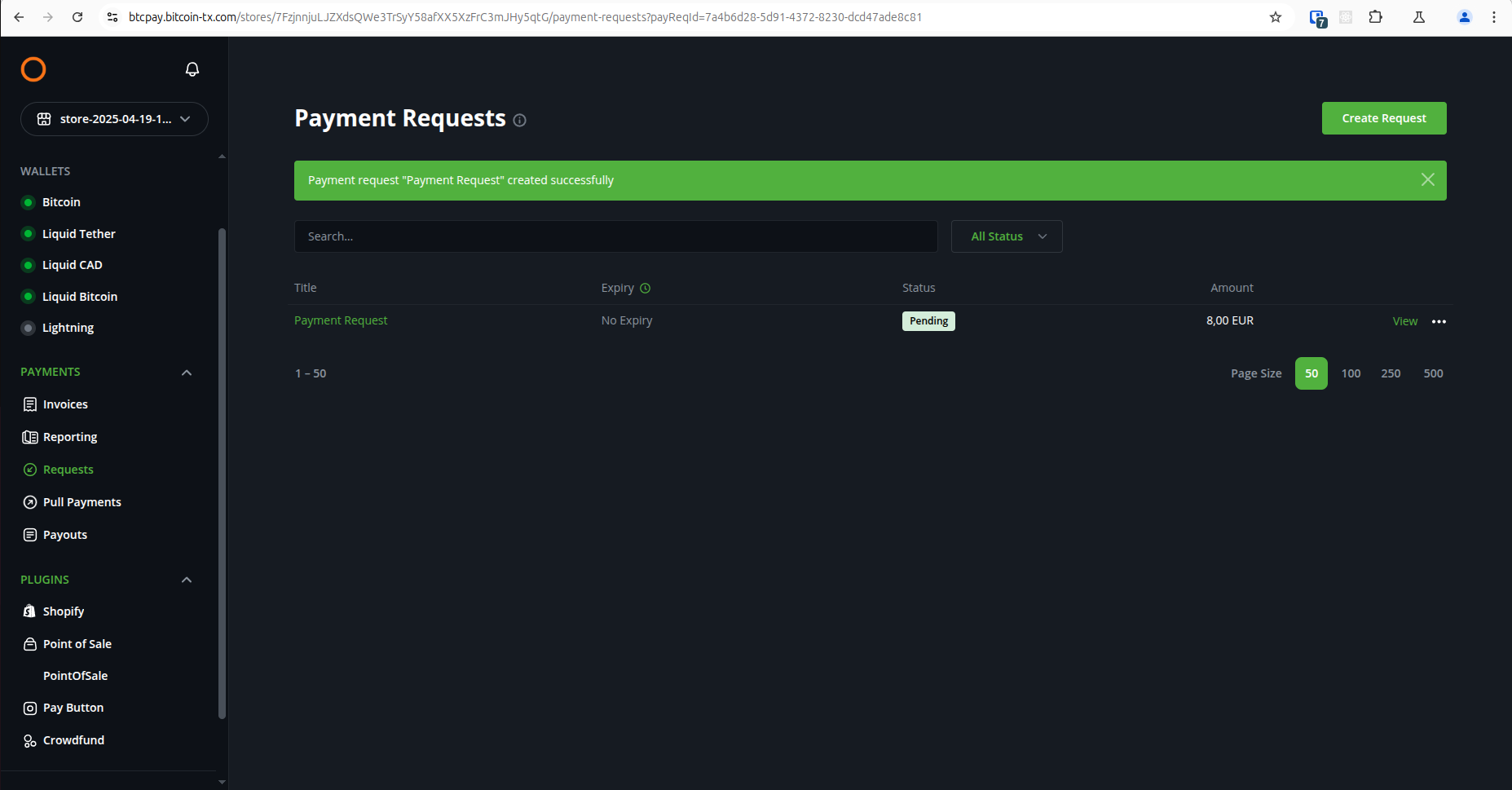Viewport: 1512px width, 790px height.
Task: Open Point of Sale plugin
Action: point(77,644)
